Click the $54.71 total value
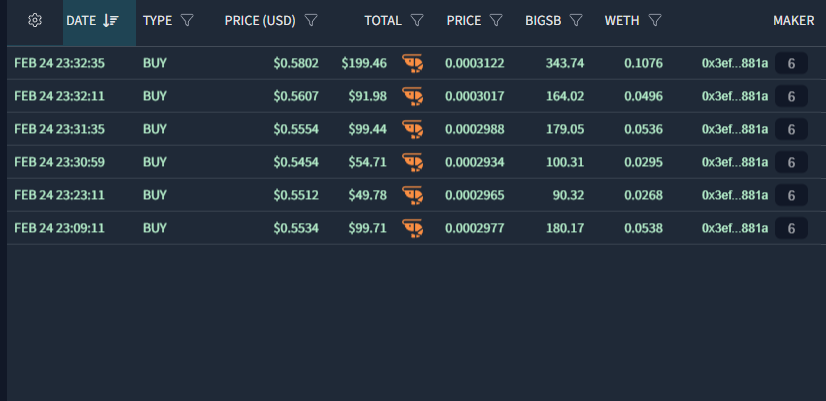The height and width of the screenshot is (401, 826). [x=367, y=162]
